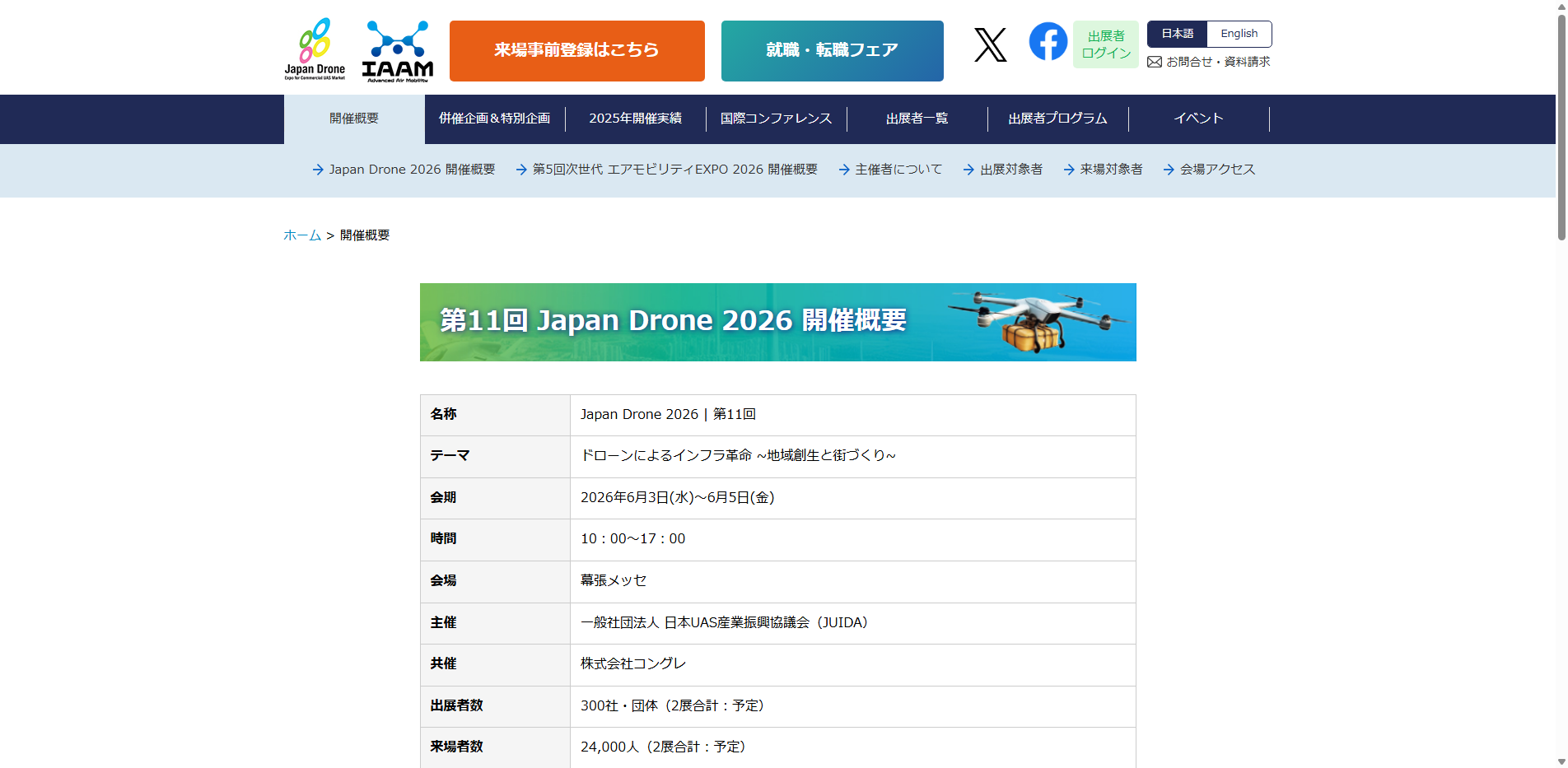Click the co-organizer 株式会社コングレ
This screenshot has height=768, width=1568.
633,663
